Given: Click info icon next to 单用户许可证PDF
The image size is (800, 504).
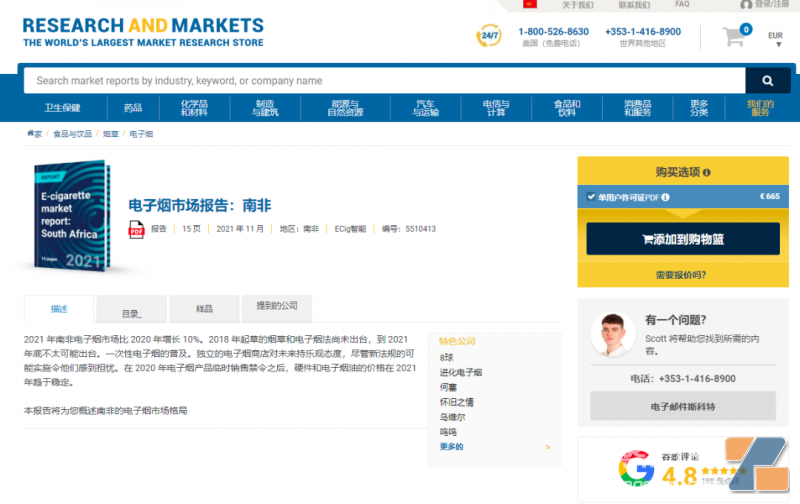Looking at the screenshot, I should coord(665,197).
